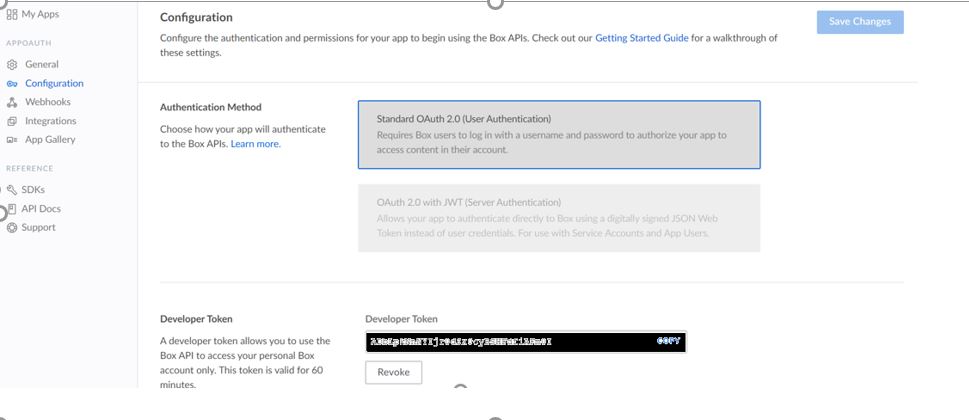
Task: Open API Docs reference
Action: click(x=41, y=209)
